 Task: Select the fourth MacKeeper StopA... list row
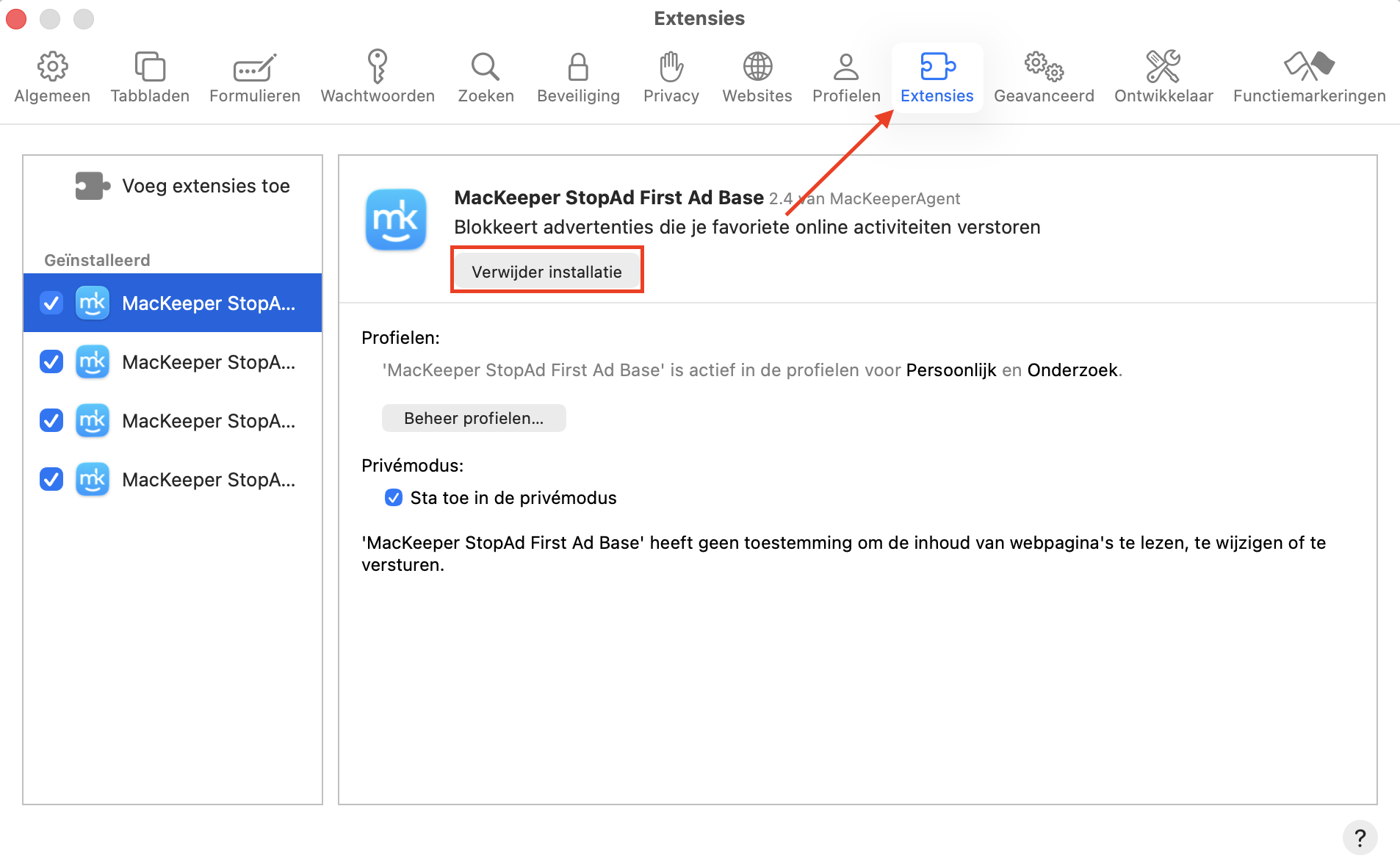[x=173, y=479]
